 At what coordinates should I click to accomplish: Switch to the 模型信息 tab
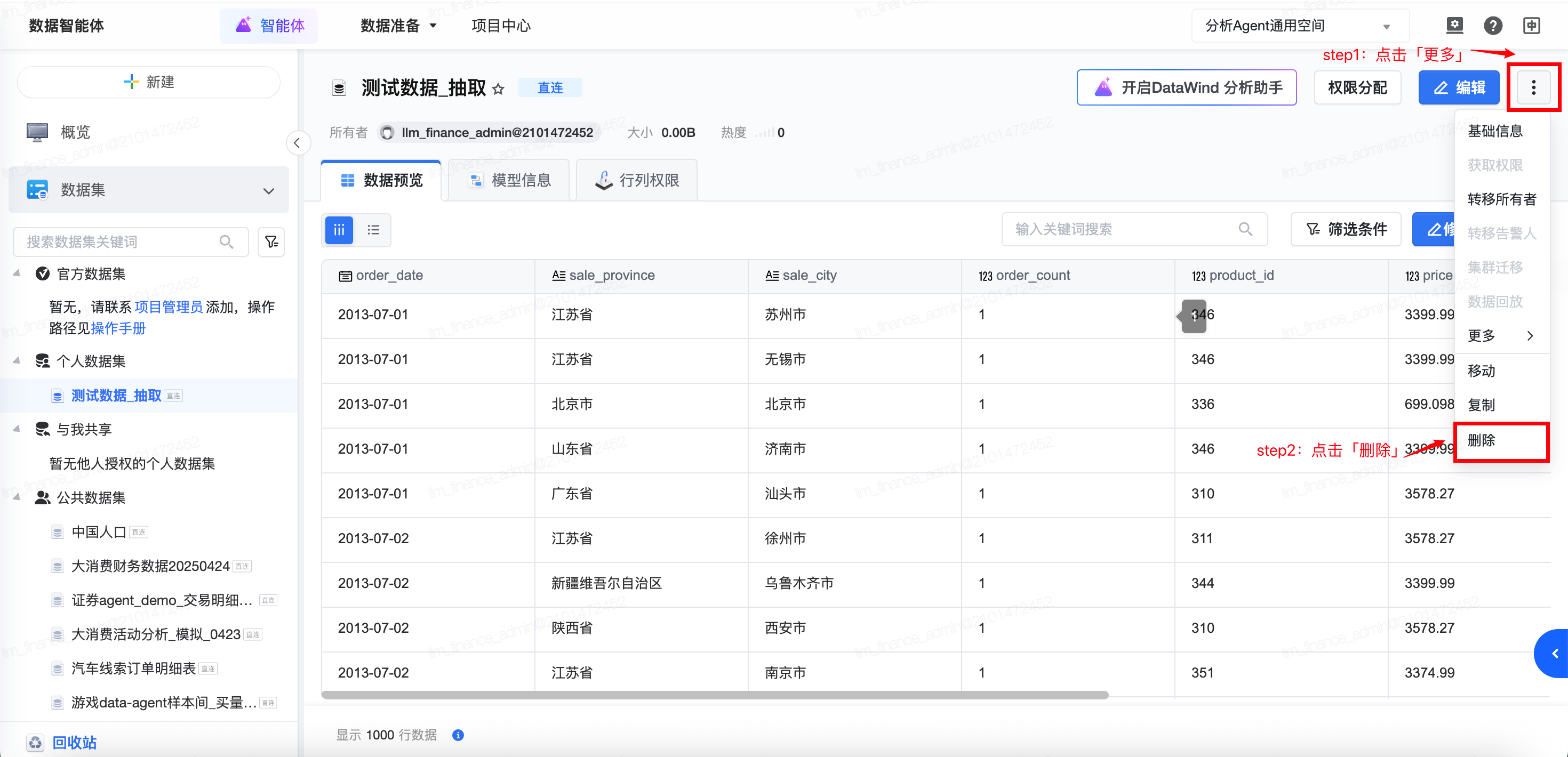click(509, 180)
